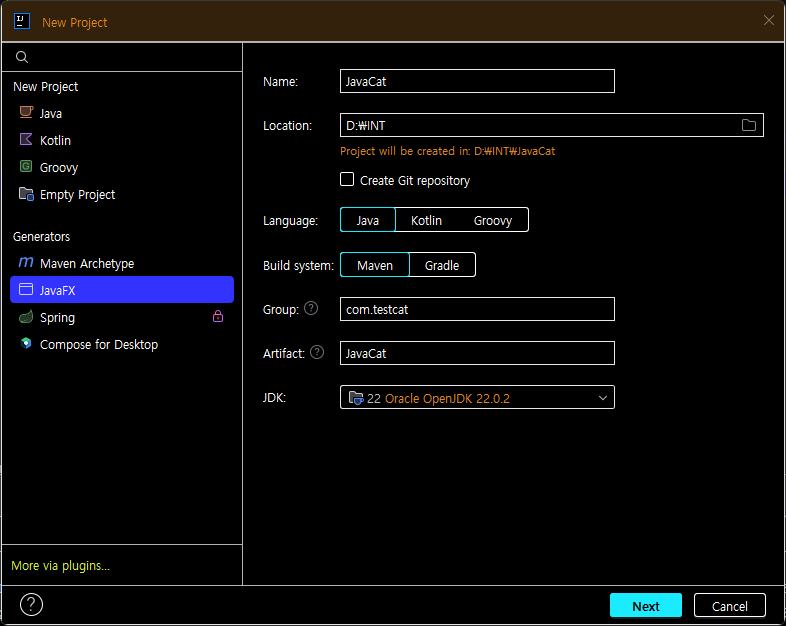The image size is (786, 626).
Task: Set language to Groovy
Action: coord(493,220)
